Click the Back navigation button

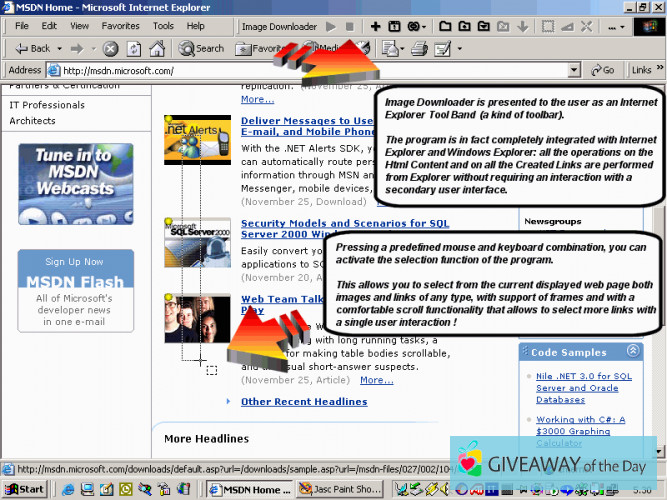click(x=33, y=48)
